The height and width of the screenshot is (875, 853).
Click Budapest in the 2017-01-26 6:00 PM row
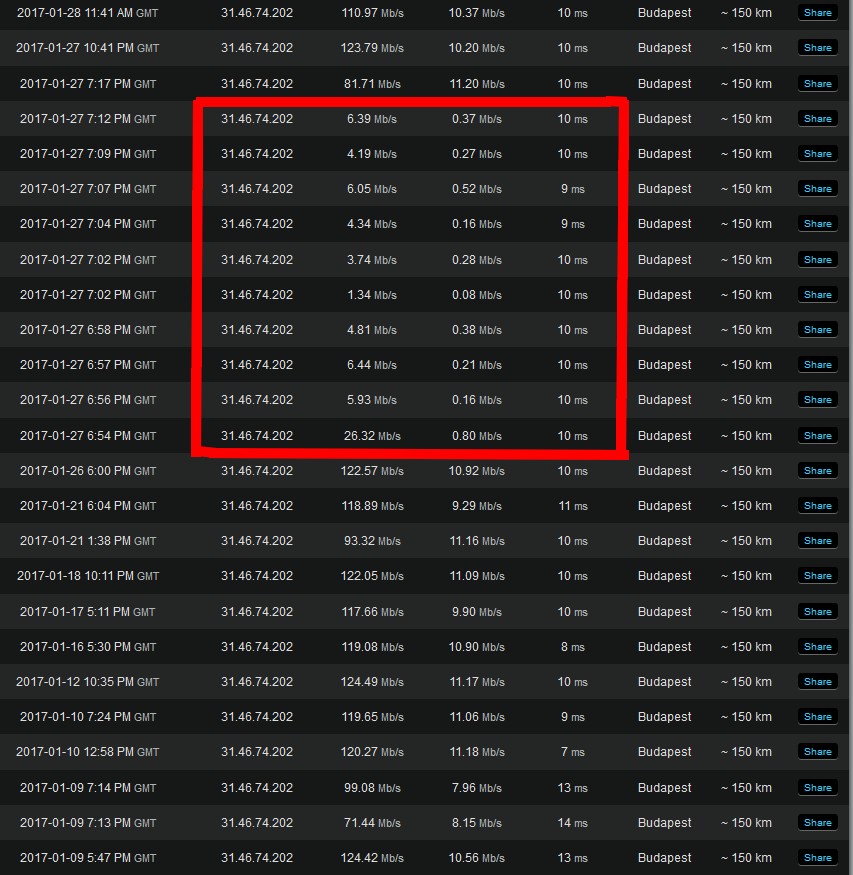[664, 471]
